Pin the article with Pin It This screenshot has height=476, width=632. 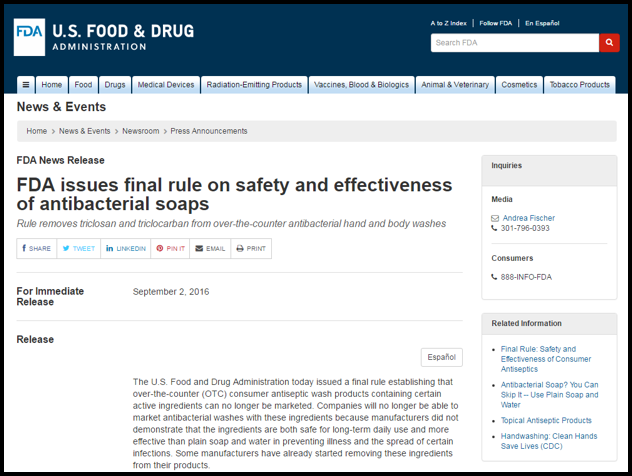(x=171, y=248)
